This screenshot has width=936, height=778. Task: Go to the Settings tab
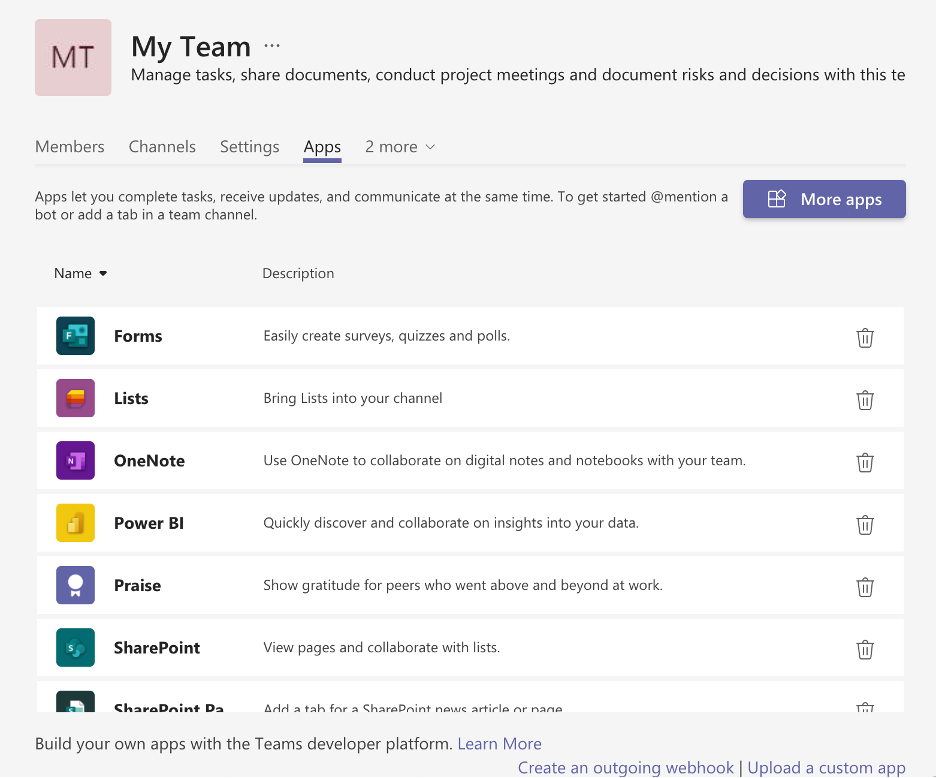click(250, 146)
